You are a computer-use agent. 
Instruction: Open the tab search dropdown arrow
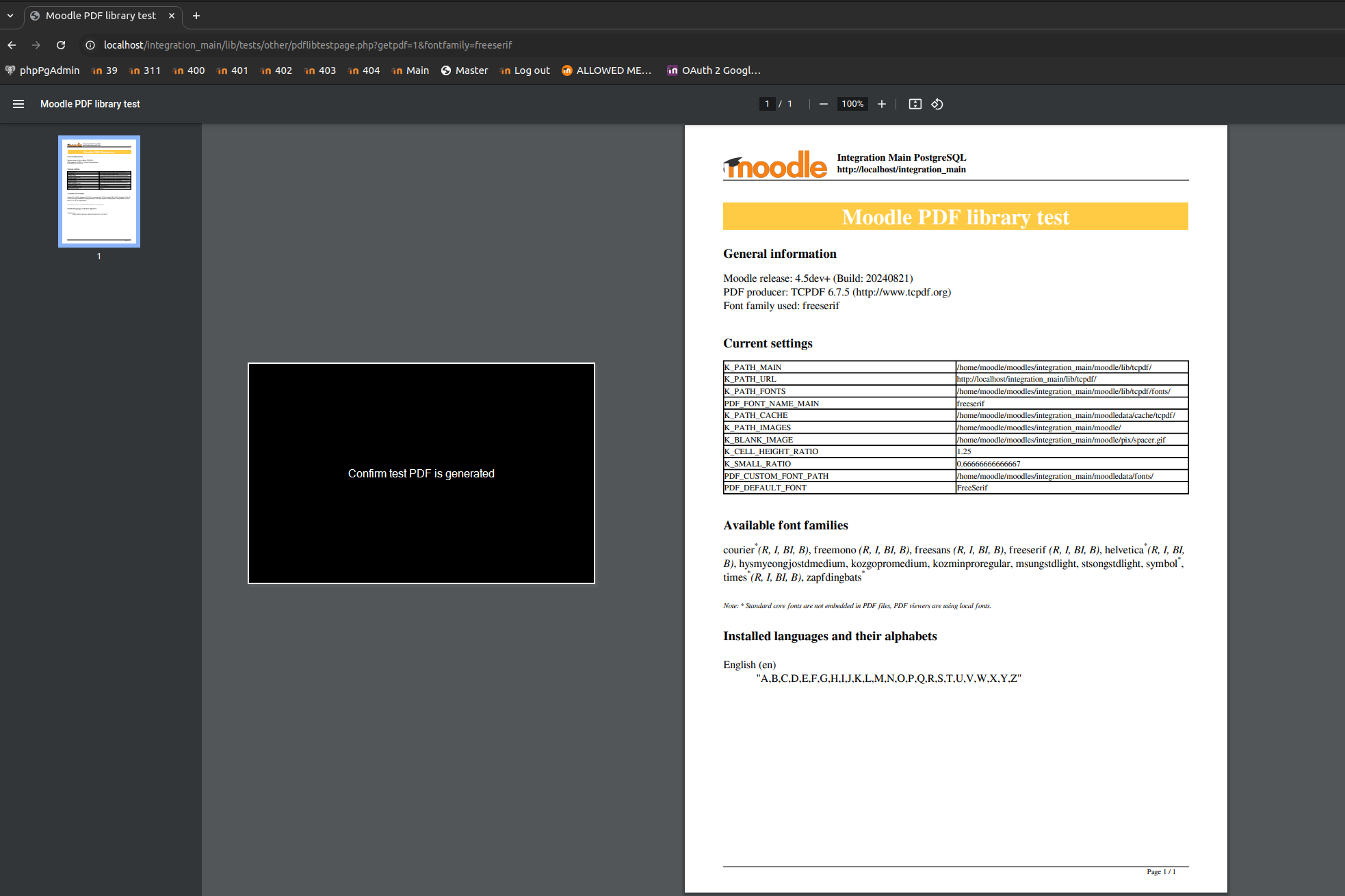coord(10,15)
